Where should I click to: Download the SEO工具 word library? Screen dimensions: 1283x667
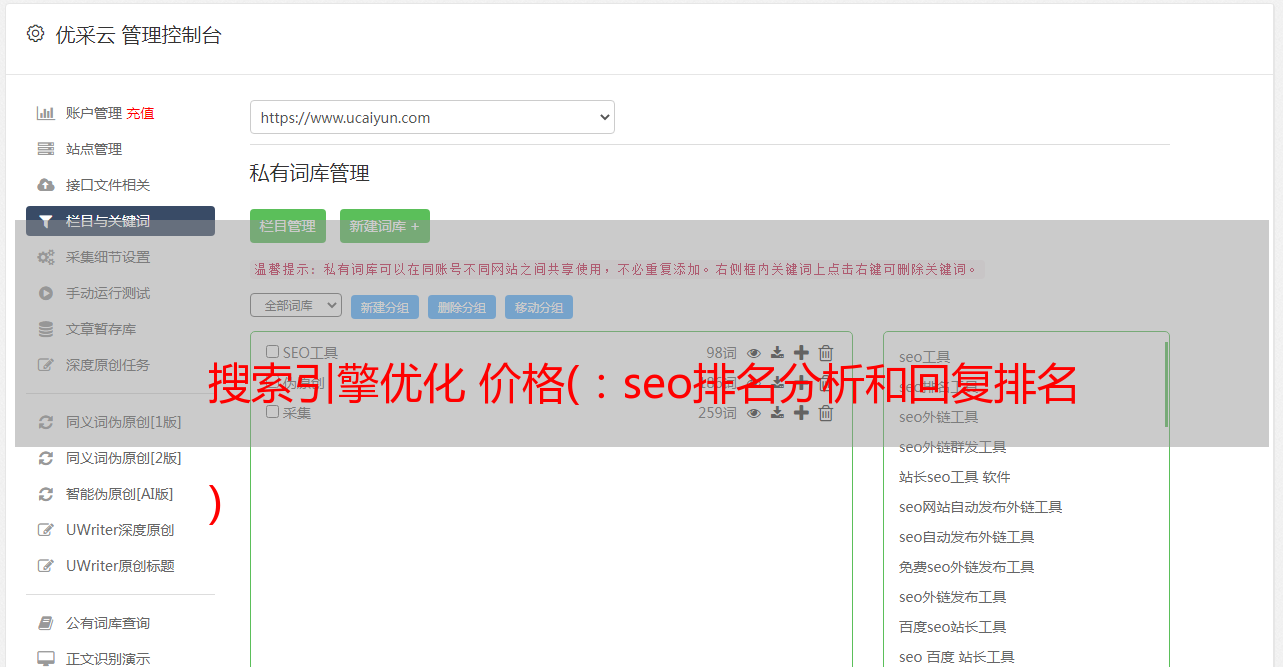pos(777,352)
